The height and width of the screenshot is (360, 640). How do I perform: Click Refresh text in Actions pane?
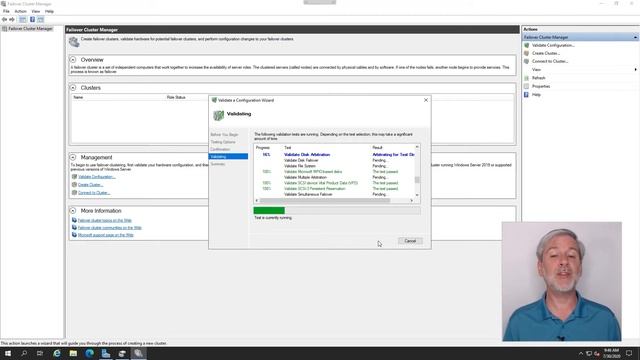point(538,78)
